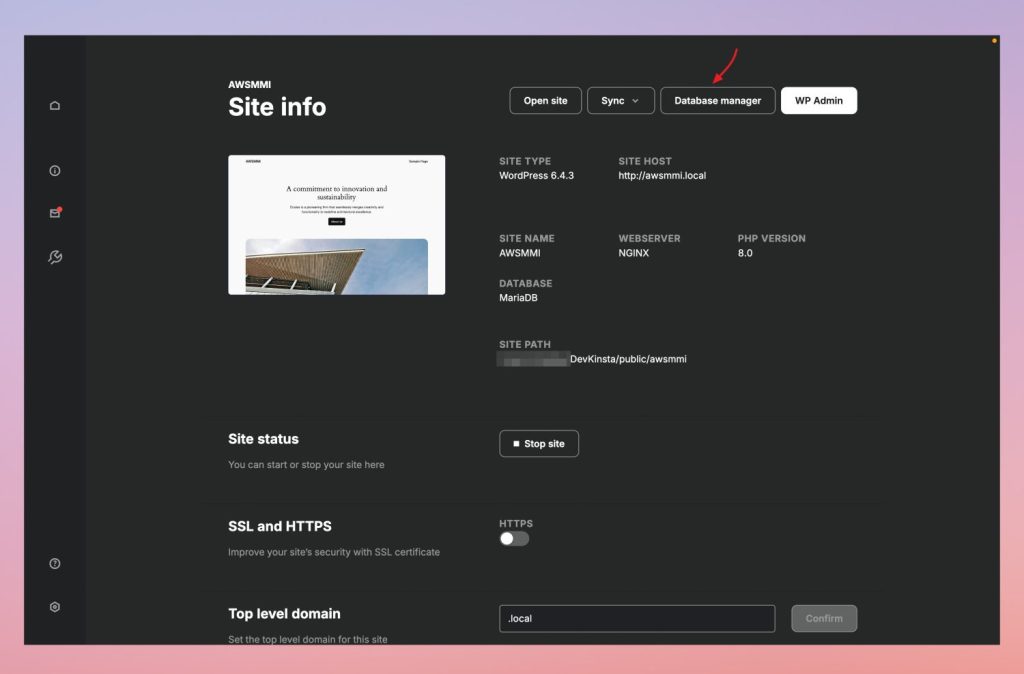Focus the .local top level domain field
Viewport: 1024px width, 674px height.
pyautogui.click(x=637, y=618)
